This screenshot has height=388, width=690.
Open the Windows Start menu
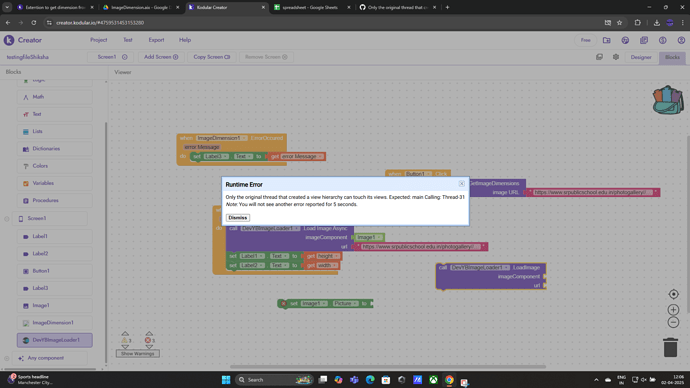pos(226,380)
